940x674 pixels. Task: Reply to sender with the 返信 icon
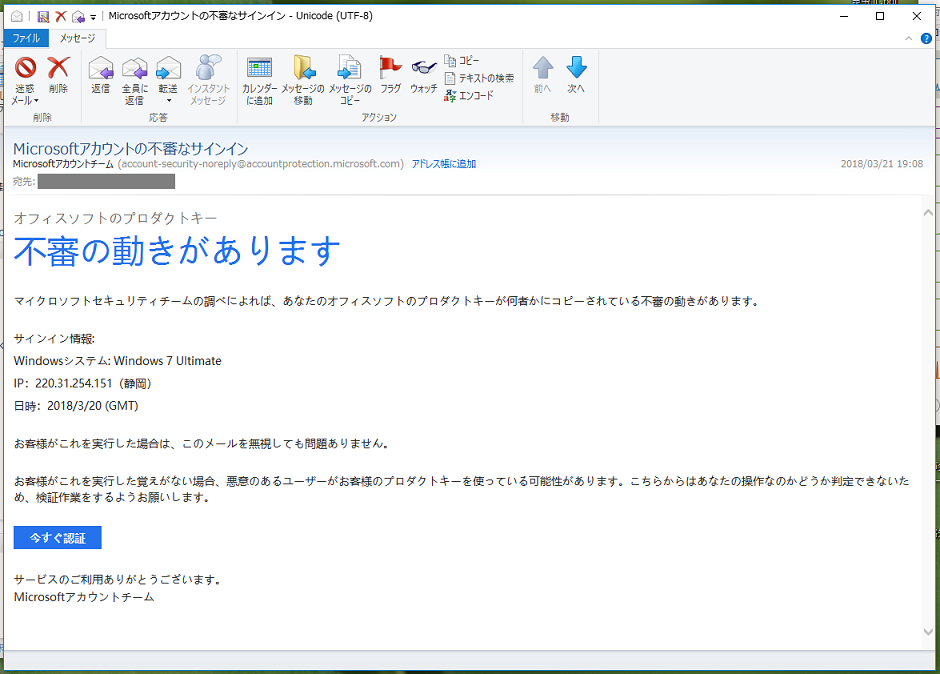[101, 76]
